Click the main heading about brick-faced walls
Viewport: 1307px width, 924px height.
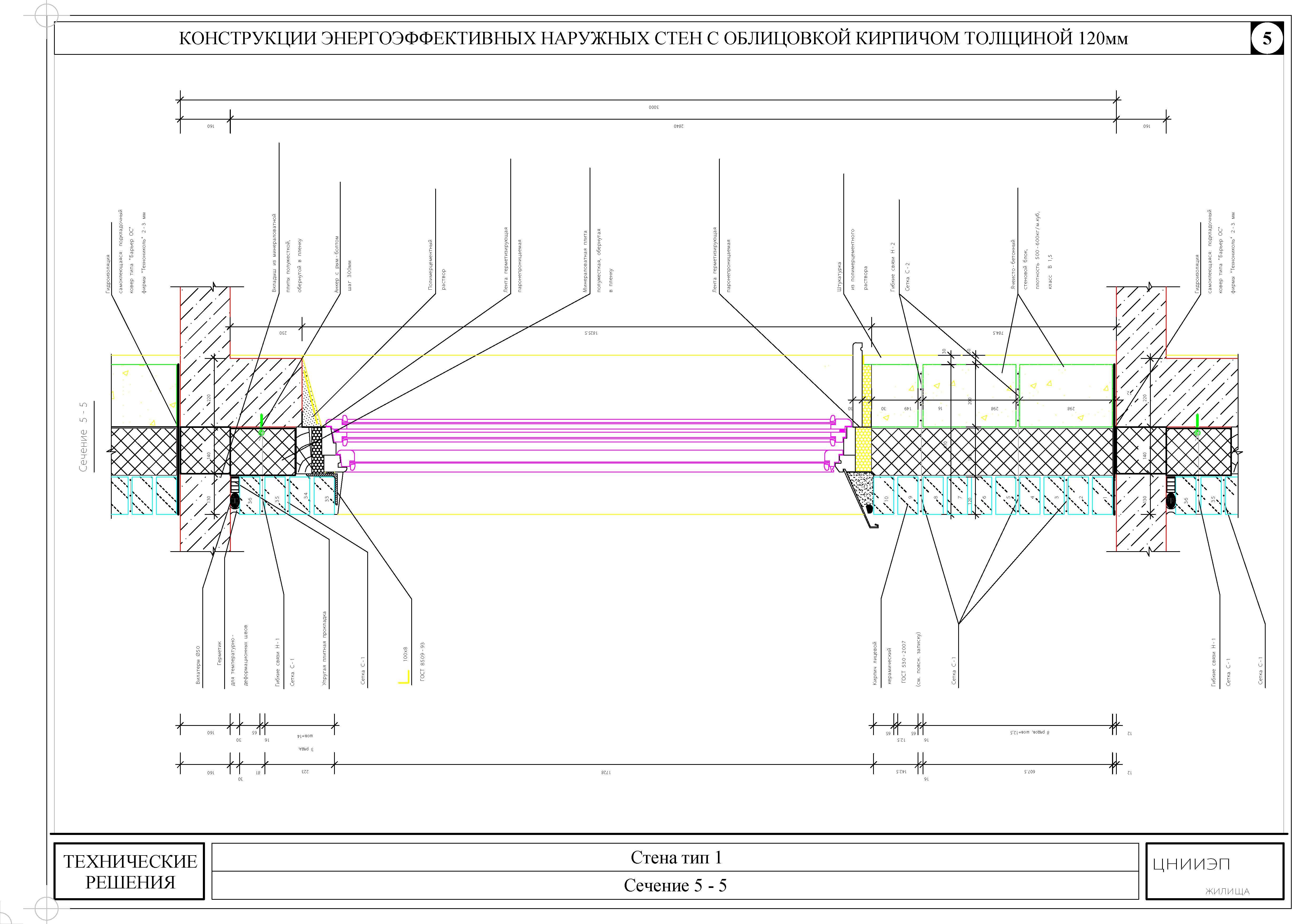coord(653,38)
